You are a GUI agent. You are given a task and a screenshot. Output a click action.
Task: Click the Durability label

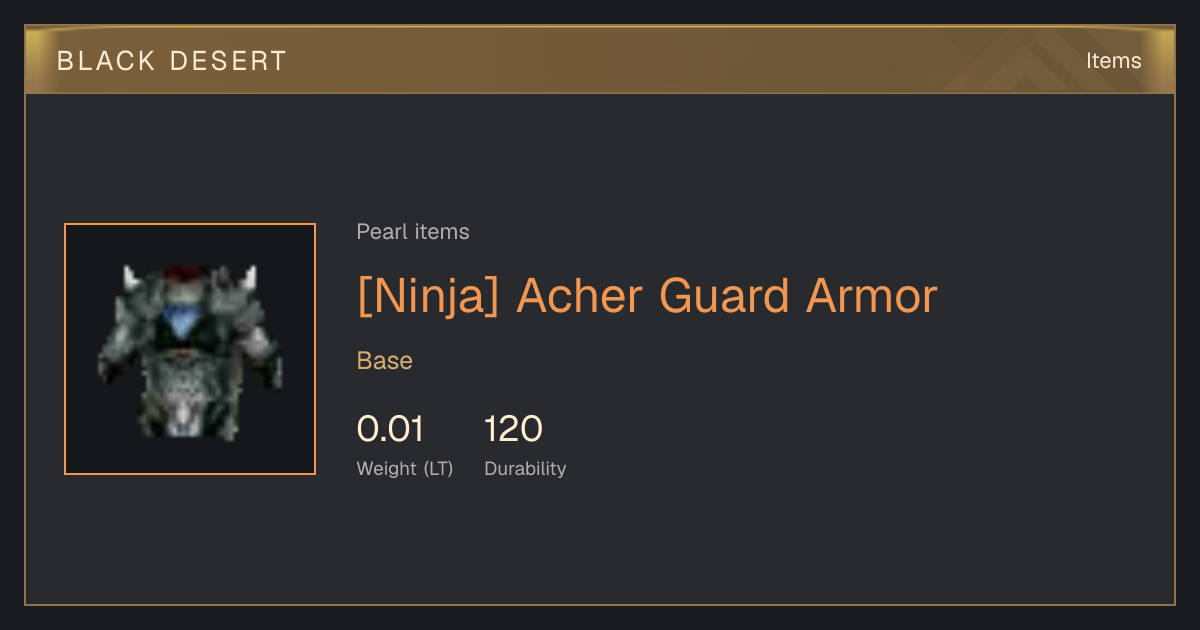coord(525,468)
